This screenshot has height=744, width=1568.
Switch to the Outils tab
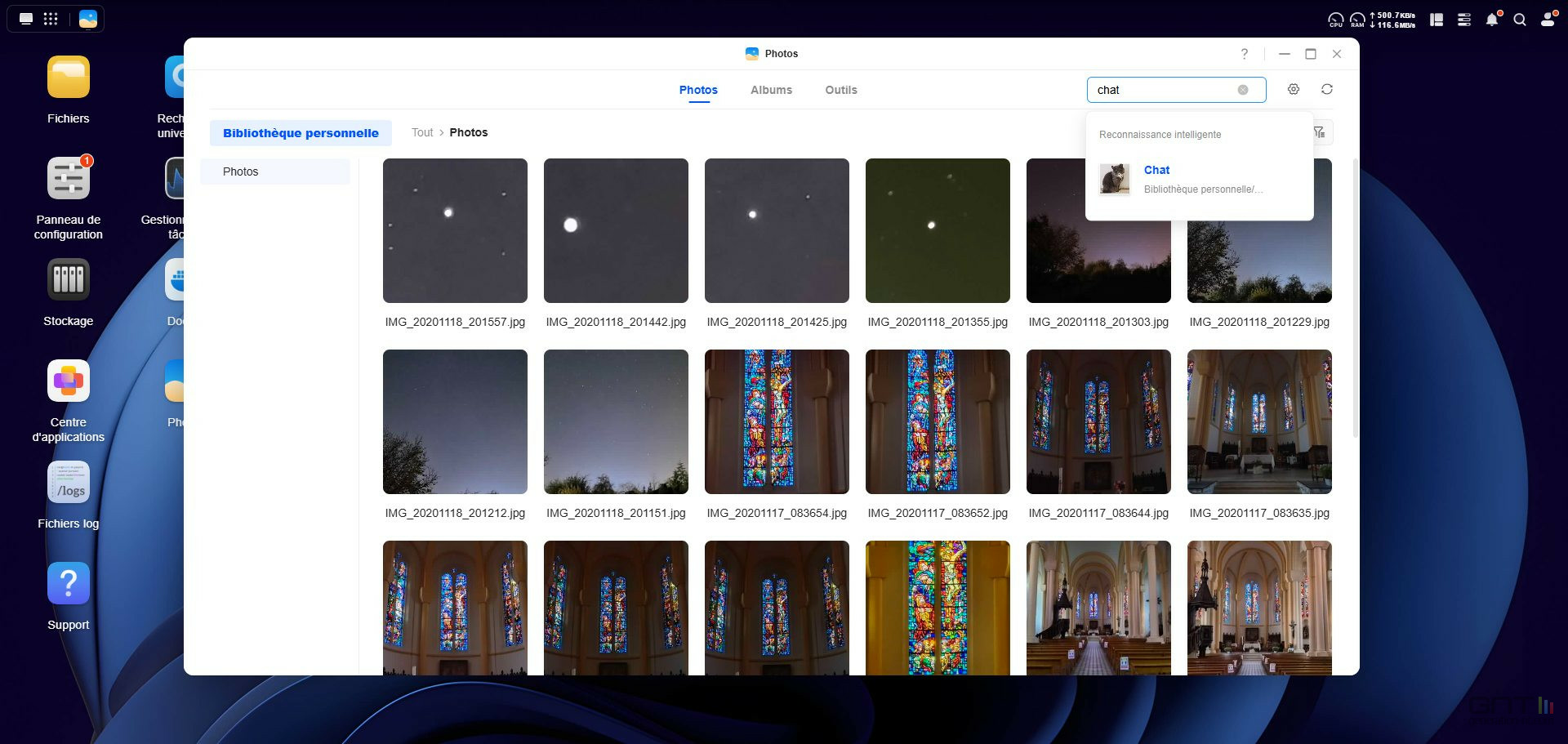[840, 90]
